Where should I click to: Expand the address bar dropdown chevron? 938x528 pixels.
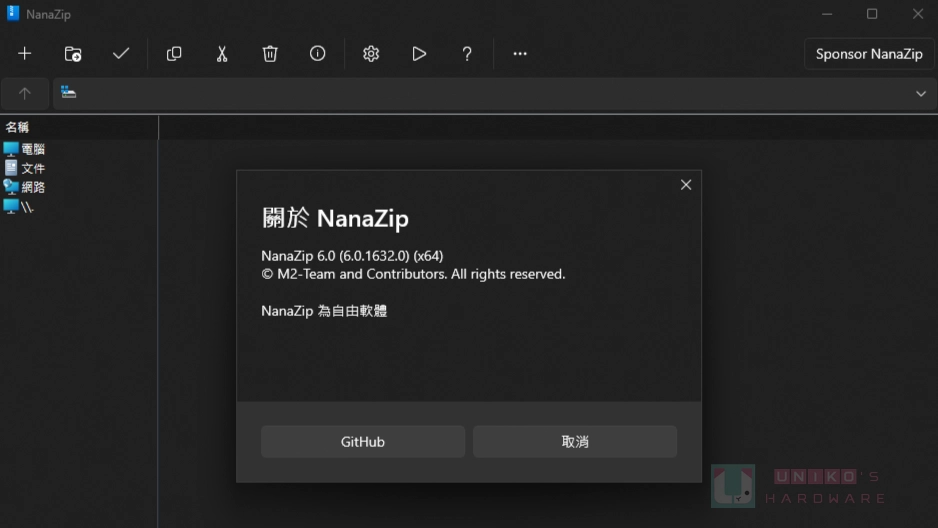pos(921,93)
